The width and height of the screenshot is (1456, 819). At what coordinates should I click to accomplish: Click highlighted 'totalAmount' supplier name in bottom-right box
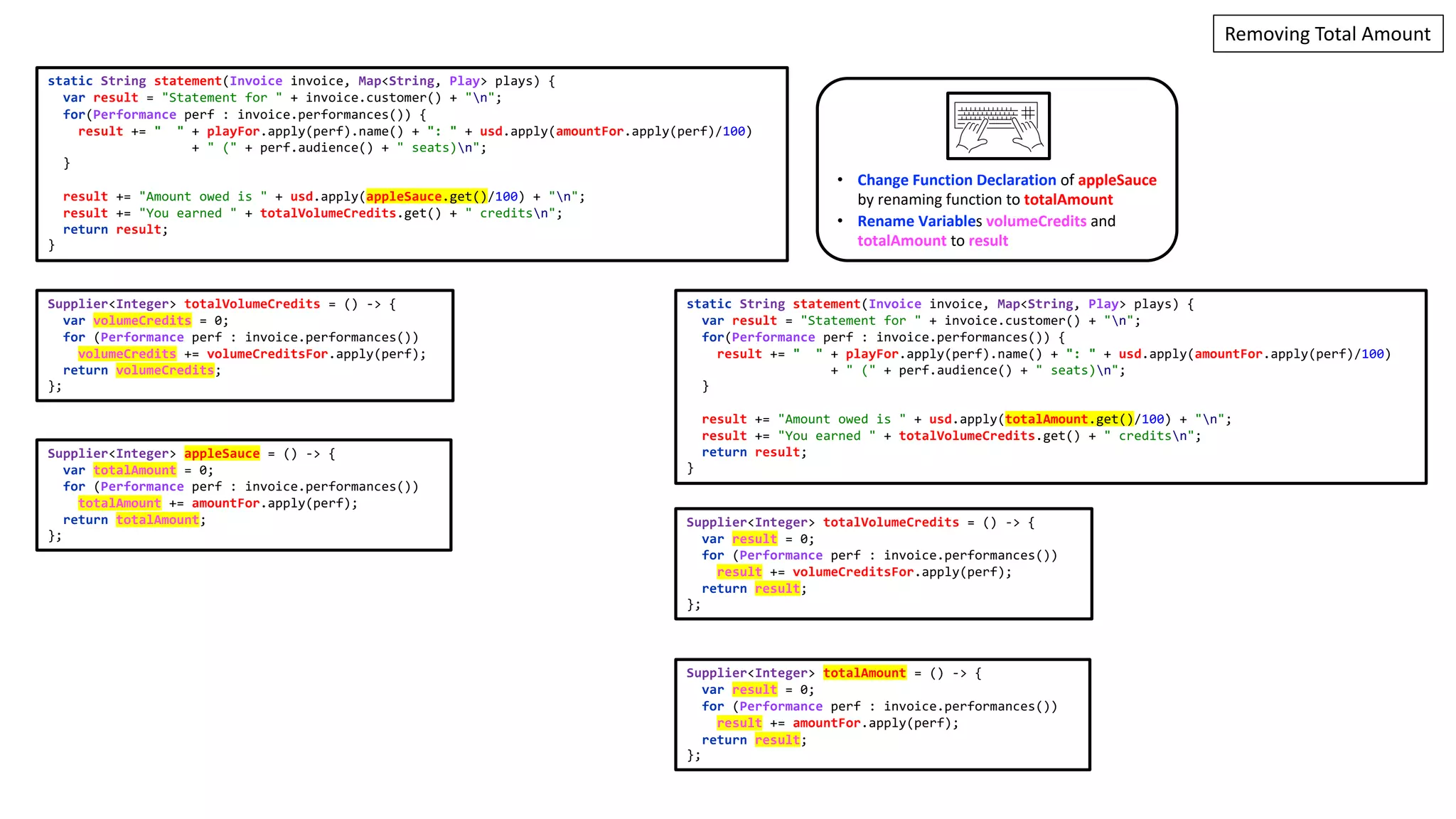[864, 673]
